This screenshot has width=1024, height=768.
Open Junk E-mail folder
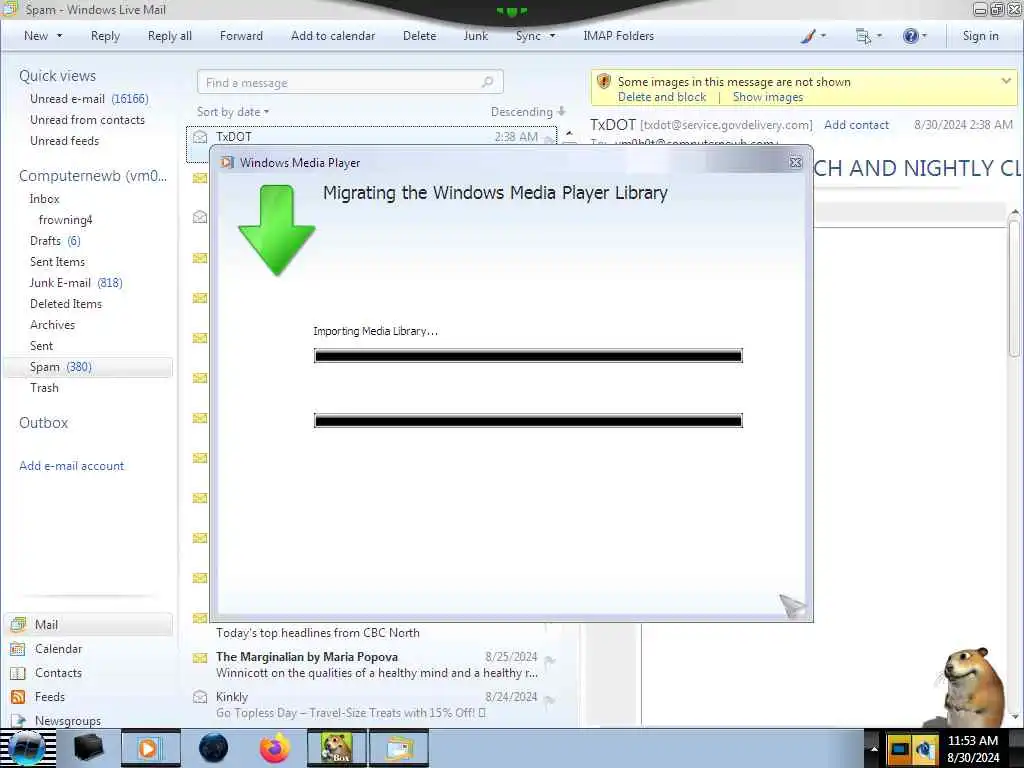[x=76, y=282]
